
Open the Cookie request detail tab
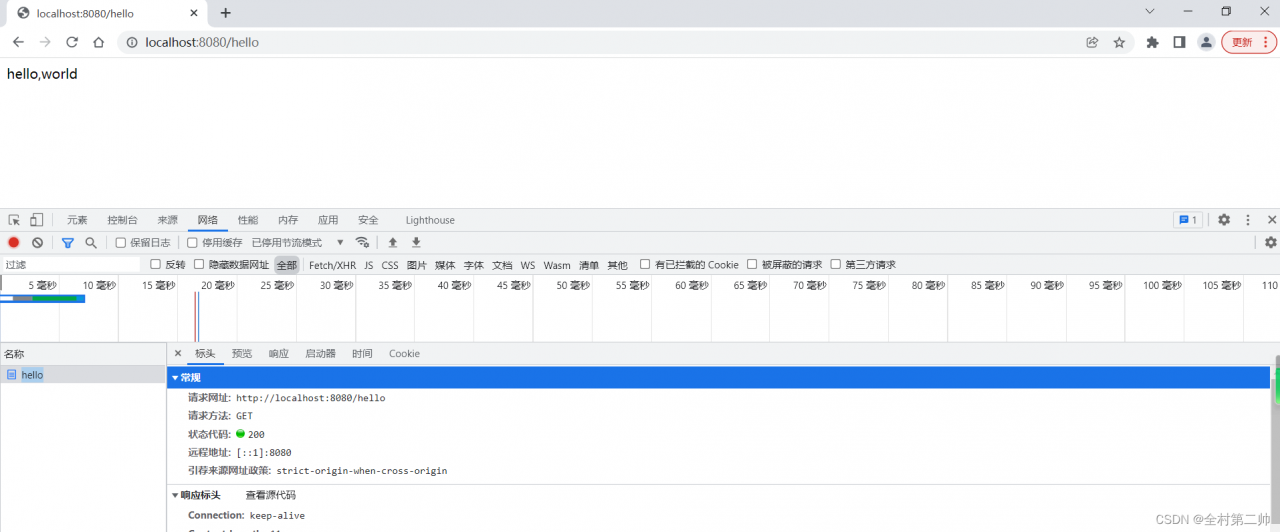click(x=404, y=354)
